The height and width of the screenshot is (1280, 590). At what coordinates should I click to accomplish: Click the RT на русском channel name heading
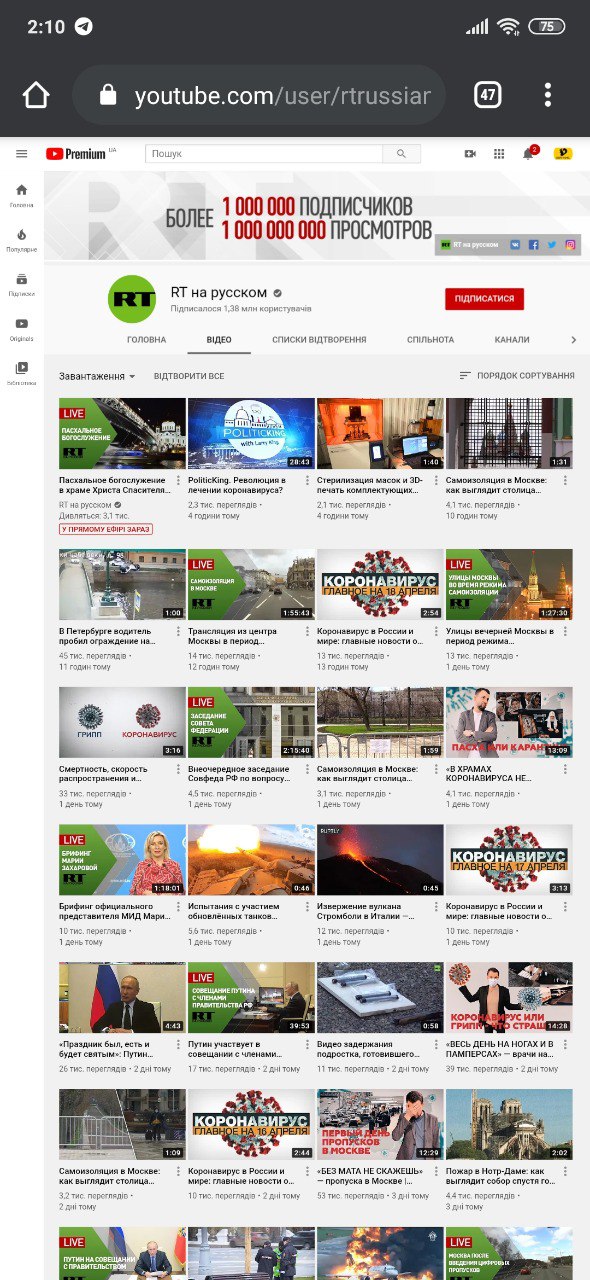point(219,292)
